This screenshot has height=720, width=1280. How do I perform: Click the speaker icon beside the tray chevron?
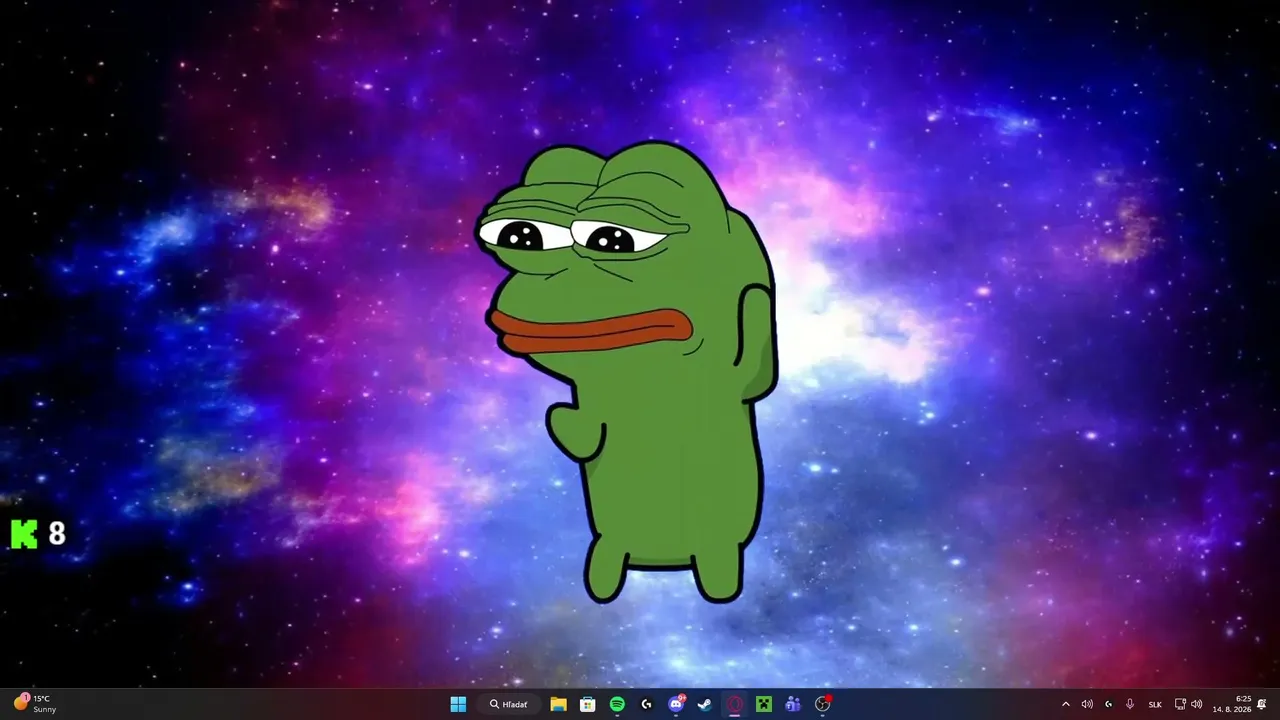click(x=1087, y=704)
